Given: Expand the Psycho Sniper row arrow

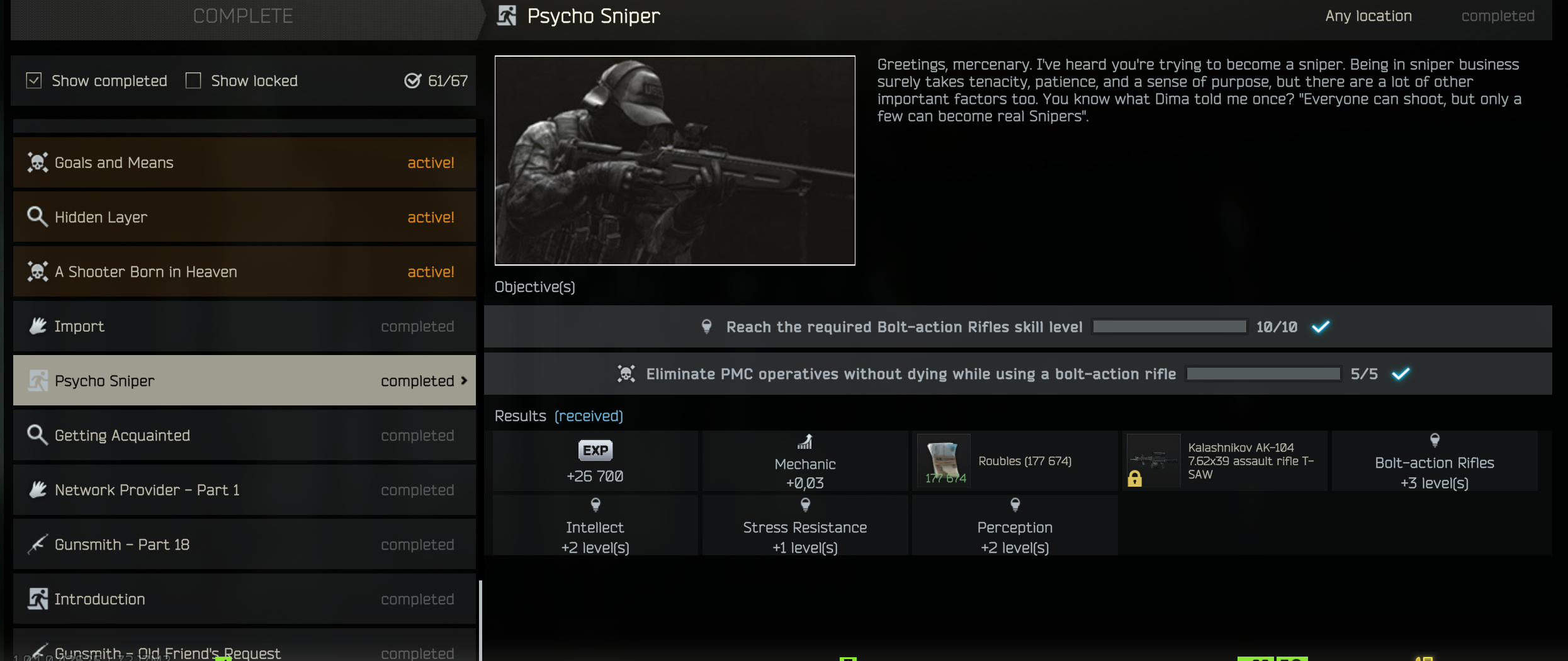Looking at the screenshot, I should click(x=464, y=380).
